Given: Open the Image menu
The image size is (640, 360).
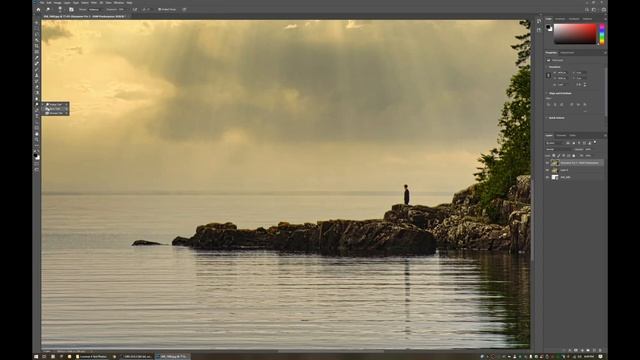Looking at the screenshot, I should [x=58, y=2].
